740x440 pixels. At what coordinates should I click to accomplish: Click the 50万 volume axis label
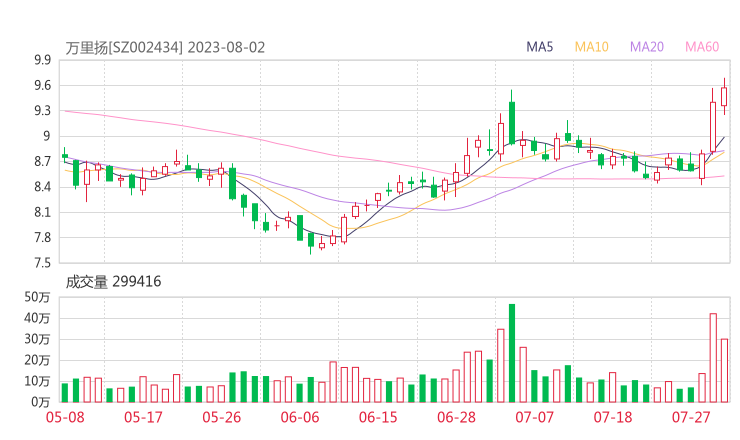click(37, 297)
